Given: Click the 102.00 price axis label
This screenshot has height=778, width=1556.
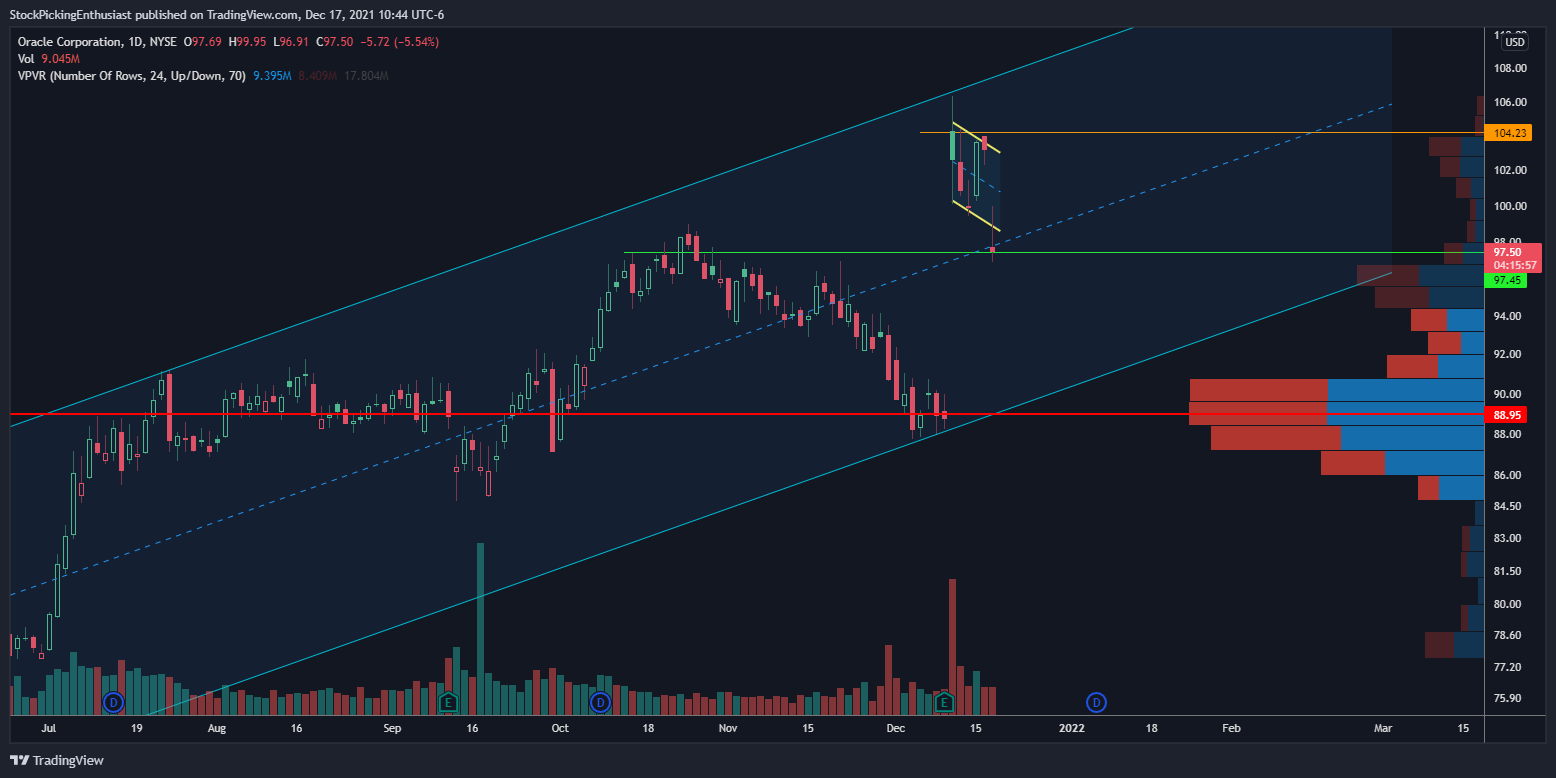Looking at the screenshot, I should [x=1510, y=170].
